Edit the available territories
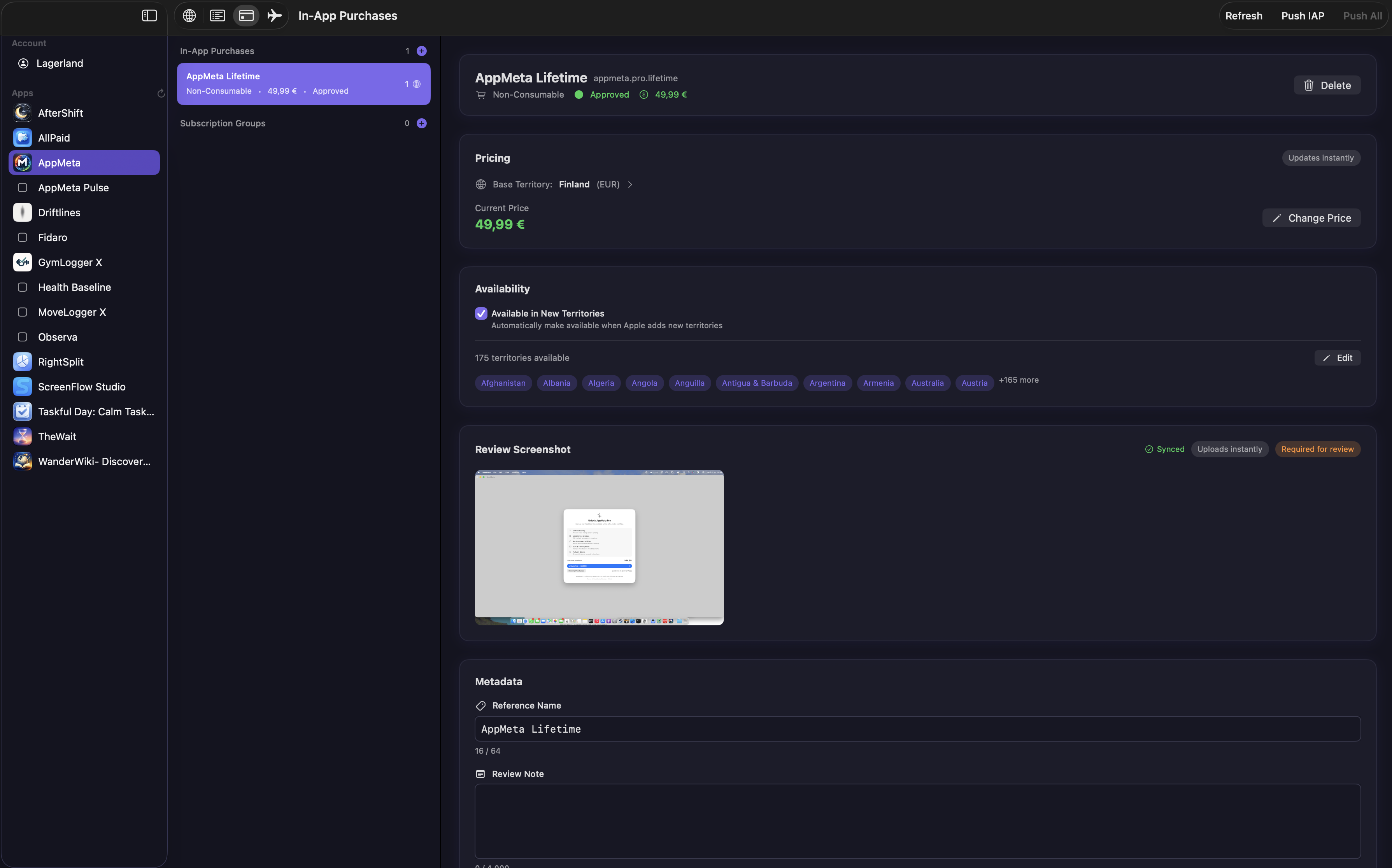This screenshot has height=868, width=1392. (1338, 358)
